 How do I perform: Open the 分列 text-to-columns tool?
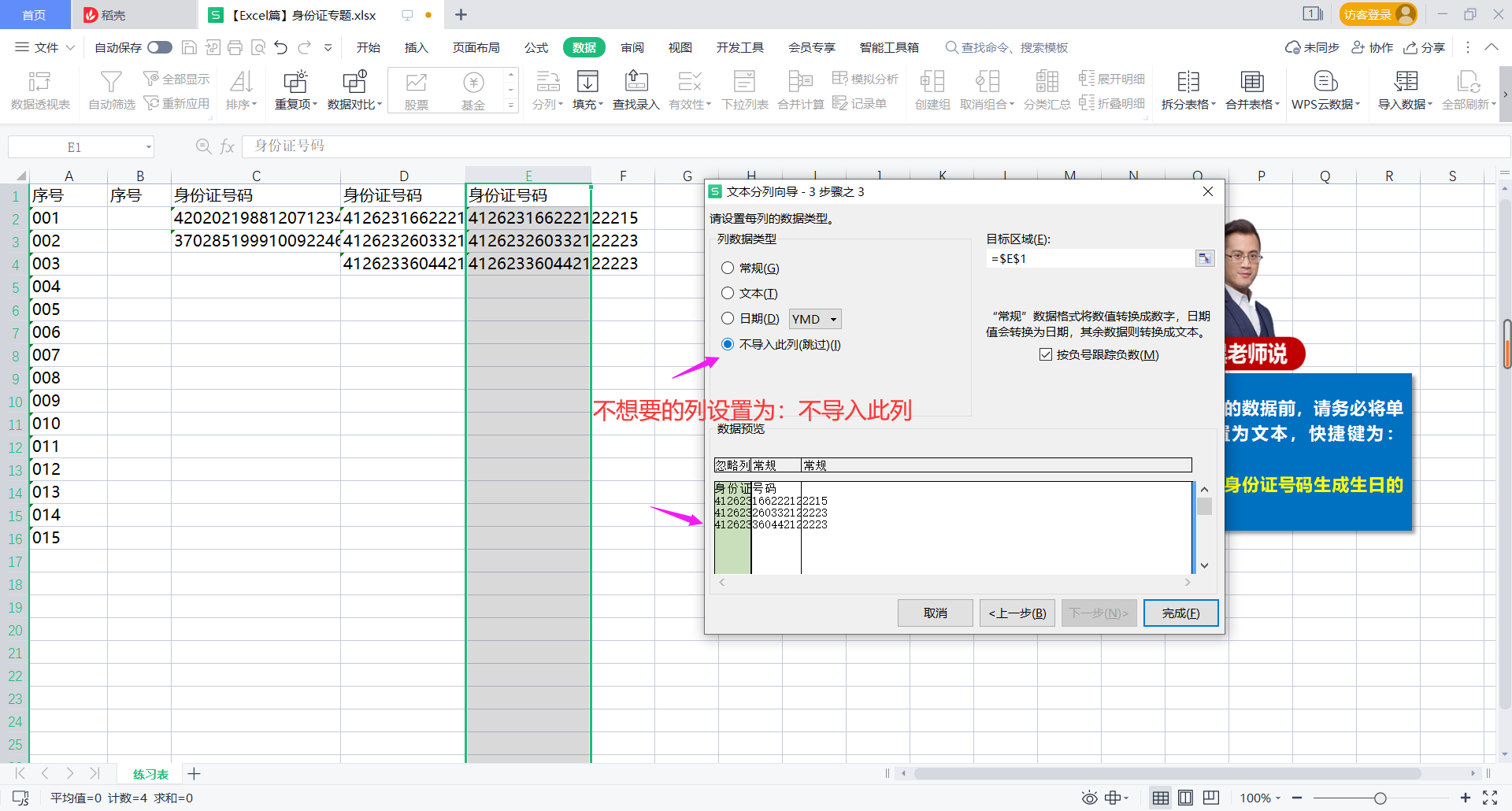pyautogui.click(x=547, y=90)
